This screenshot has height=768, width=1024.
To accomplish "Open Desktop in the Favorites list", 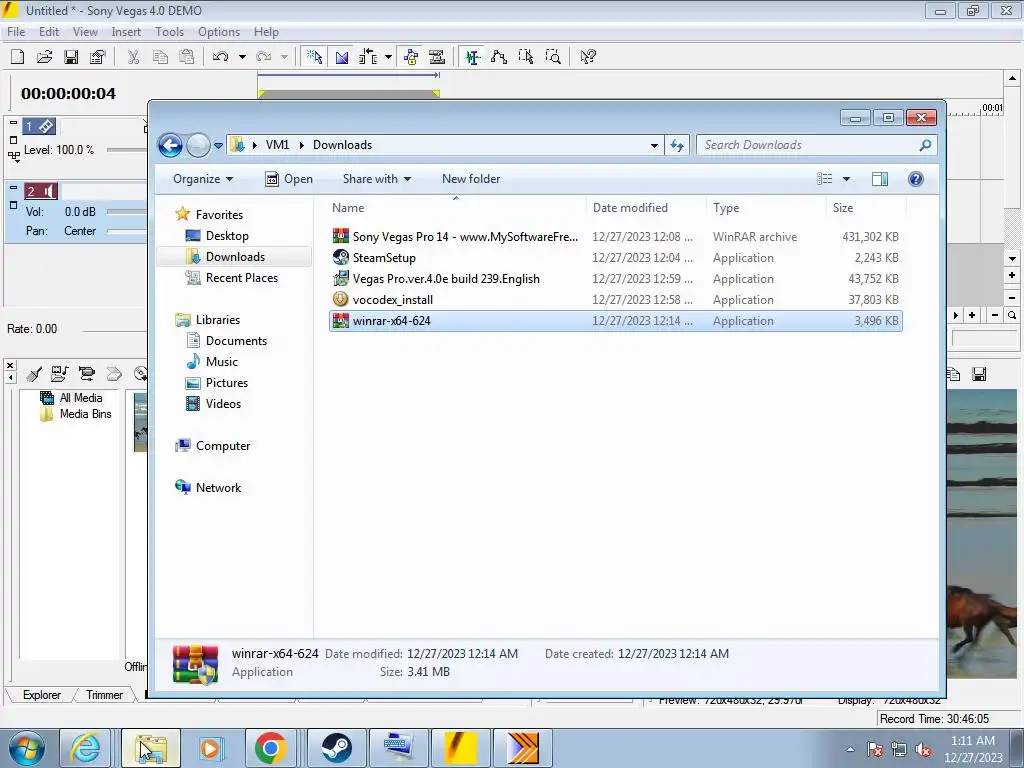I will click(x=226, y=236).
